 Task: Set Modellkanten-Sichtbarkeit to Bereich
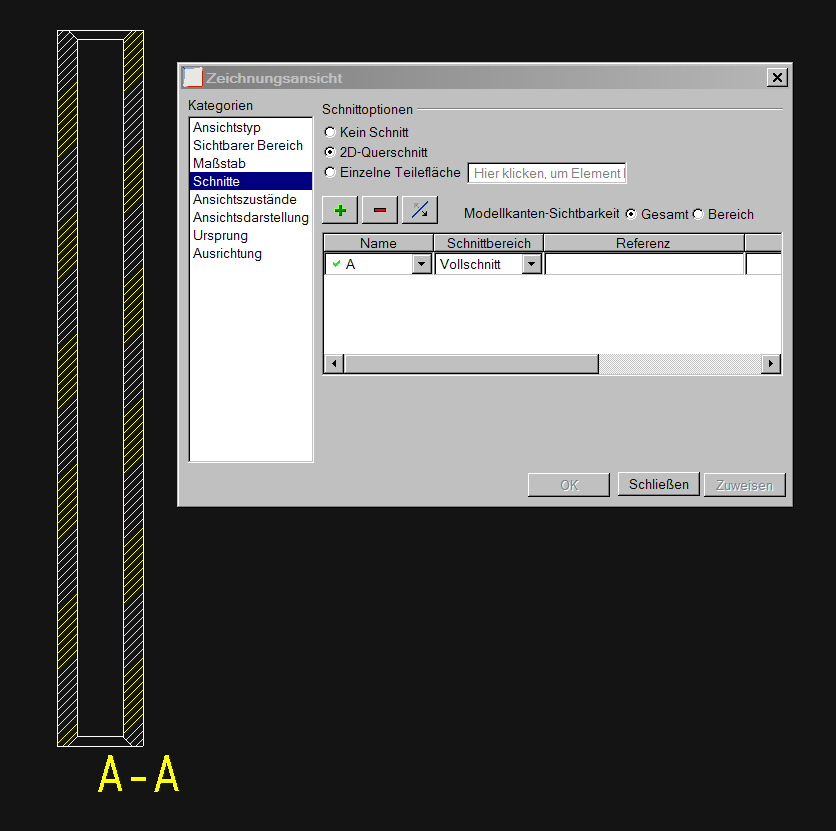pyautogui.click(x=698, y=214)
